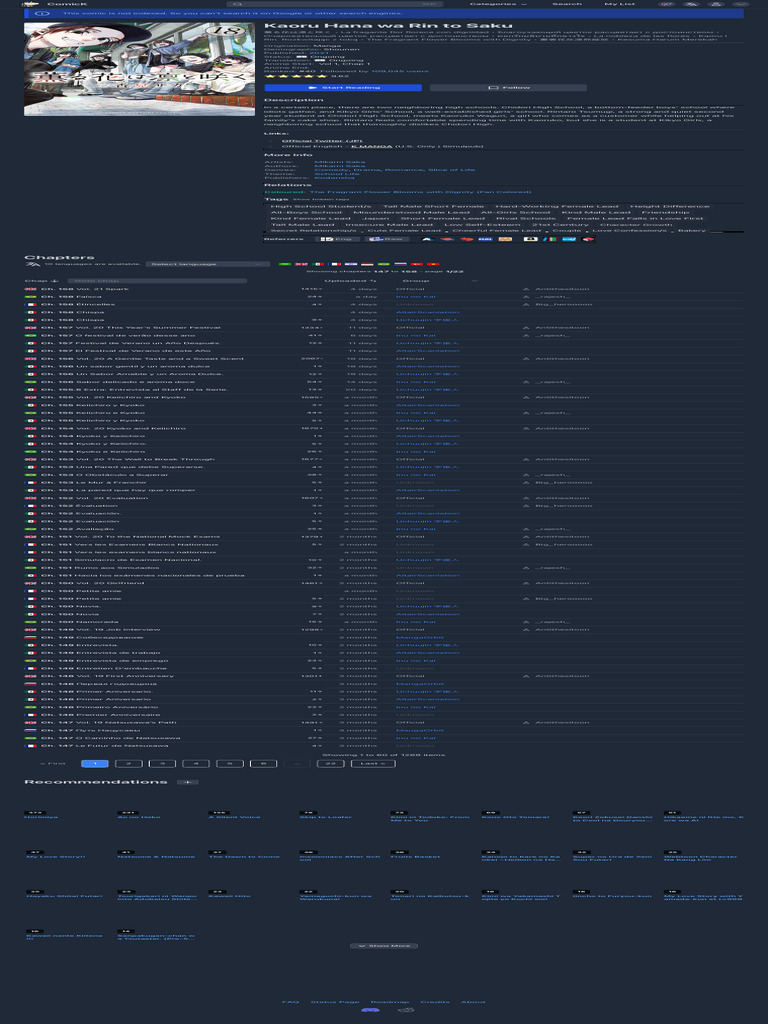Jump to Last page of chapters
The height and width of the screenshot is (1024, 768).
click(x=370, y=763)
